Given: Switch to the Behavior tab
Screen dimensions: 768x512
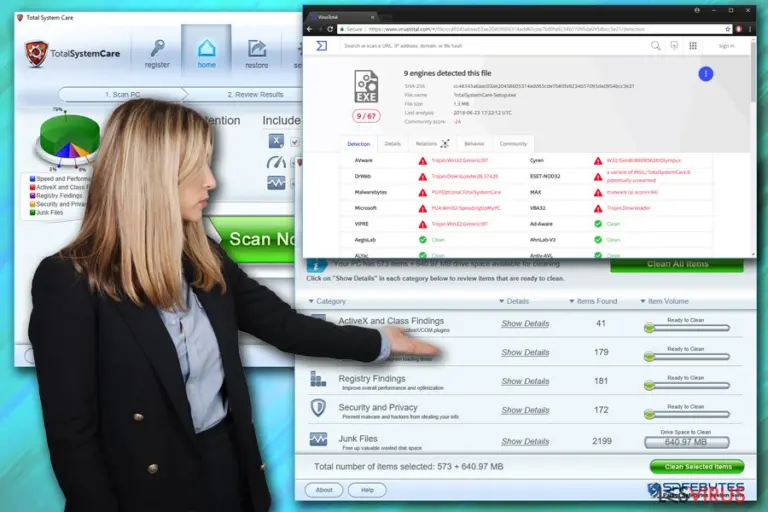Looking at the screenshot, I should tap(474, 144).
